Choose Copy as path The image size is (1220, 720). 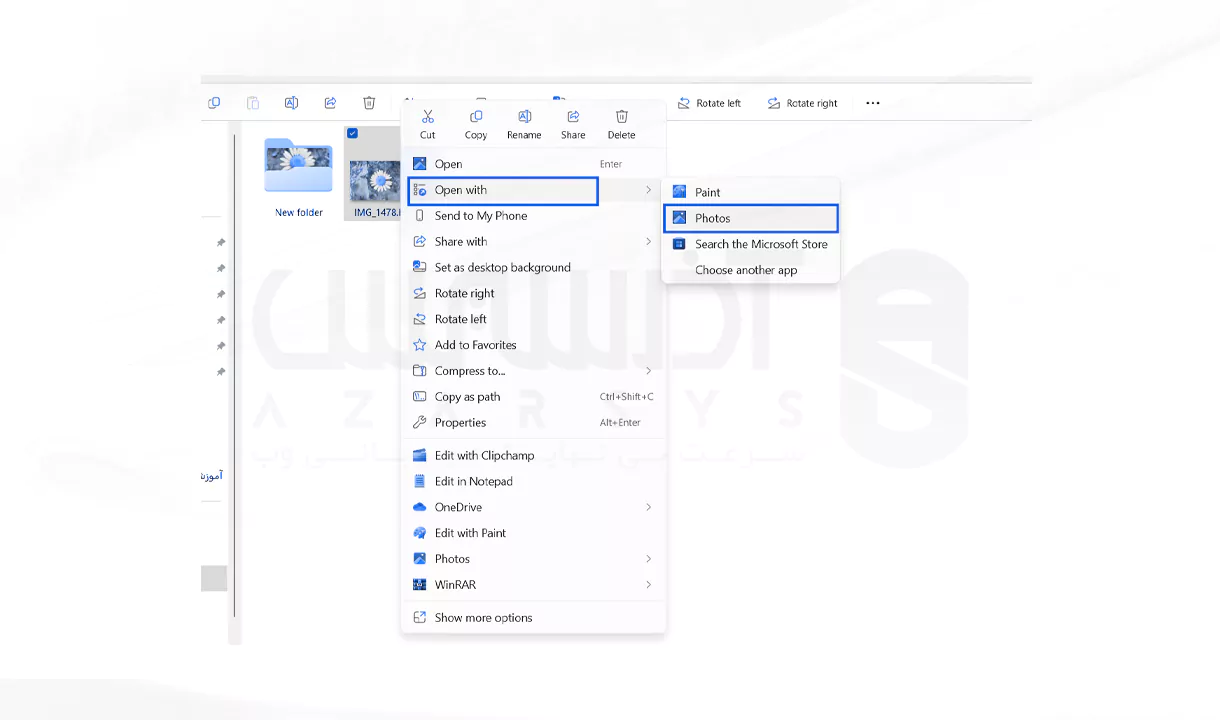[534, 397]
